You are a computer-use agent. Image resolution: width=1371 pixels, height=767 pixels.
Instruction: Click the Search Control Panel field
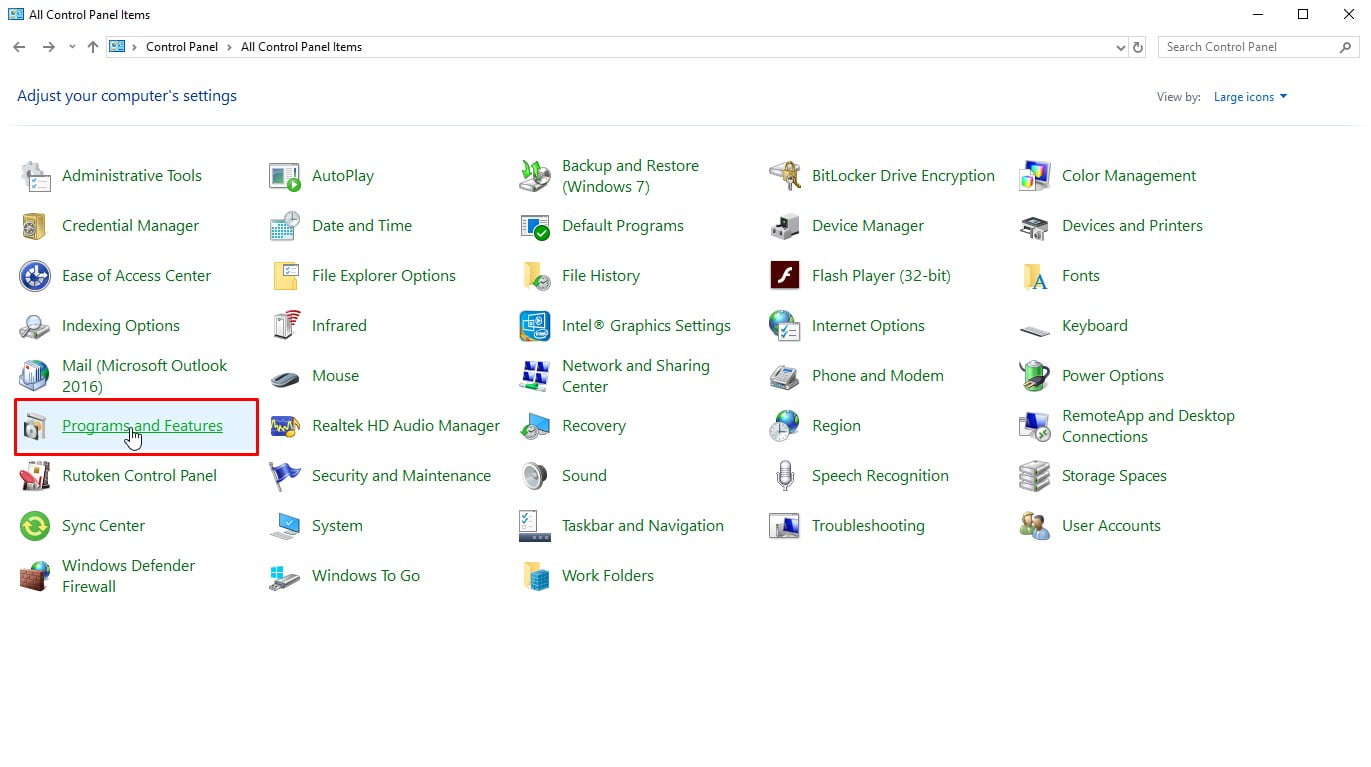pos(1258,47)
